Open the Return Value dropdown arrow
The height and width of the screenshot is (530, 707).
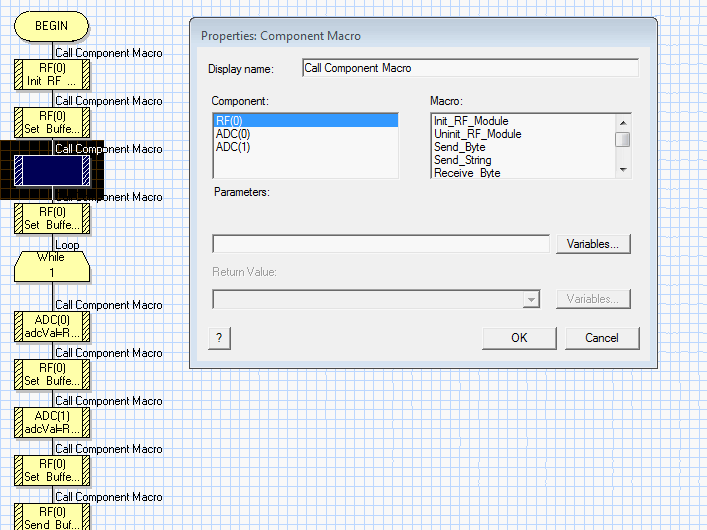point(532,300)
